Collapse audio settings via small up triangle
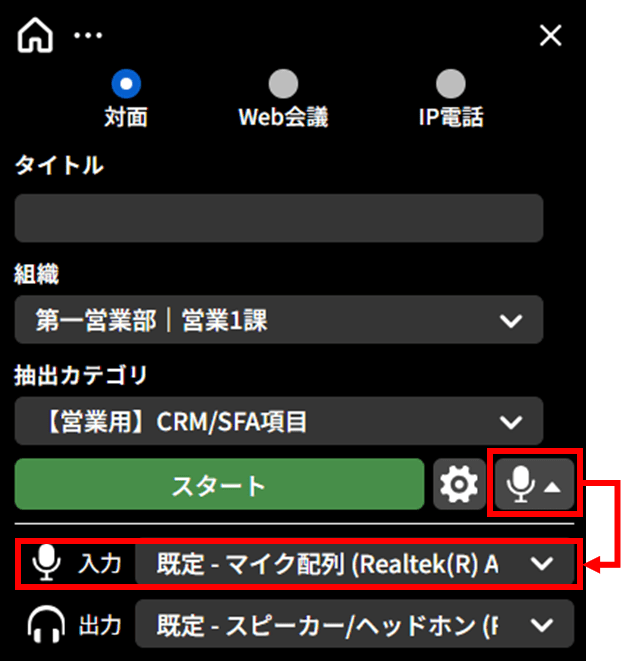Viewport: 621px width, 661px height. pos(552,488)
